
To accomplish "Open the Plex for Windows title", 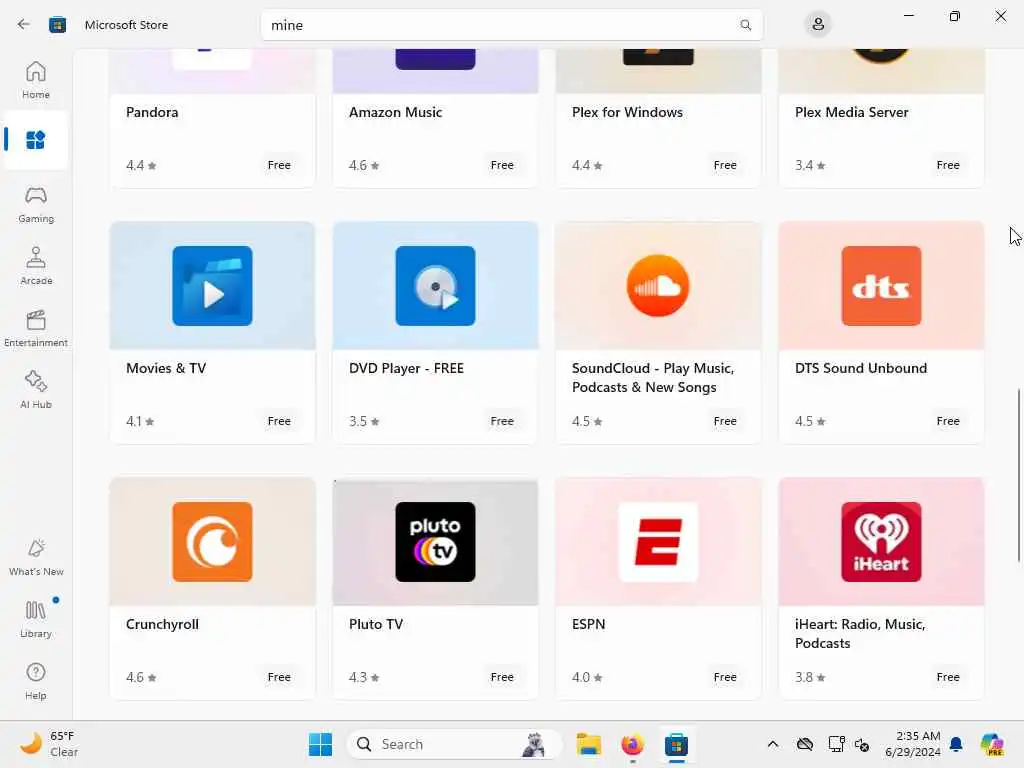I will tap(627, 112).
